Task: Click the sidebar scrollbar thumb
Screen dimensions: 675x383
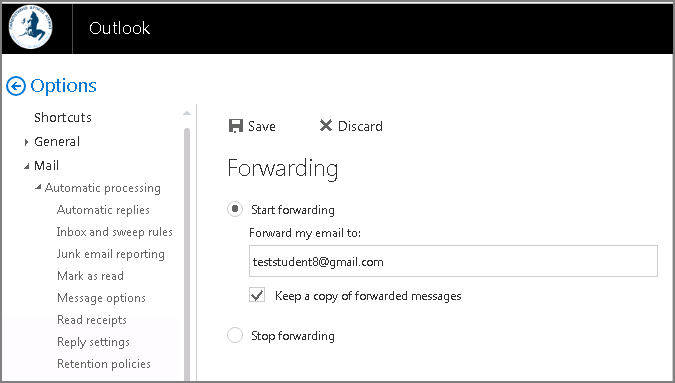Action: [x=187, y=254]
